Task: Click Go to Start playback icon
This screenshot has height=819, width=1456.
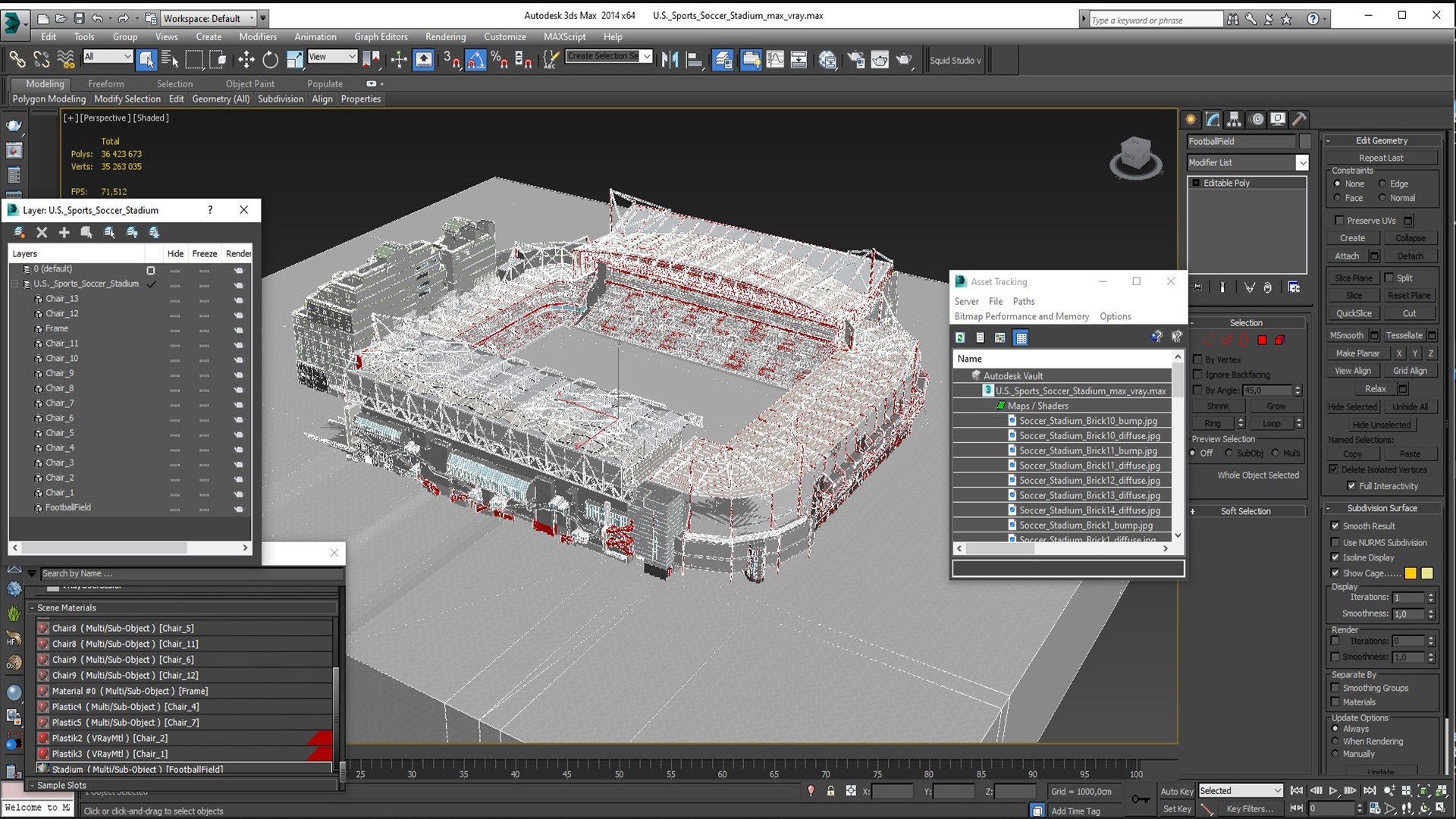Action: pyautogui.click(x=1296, y=791)
